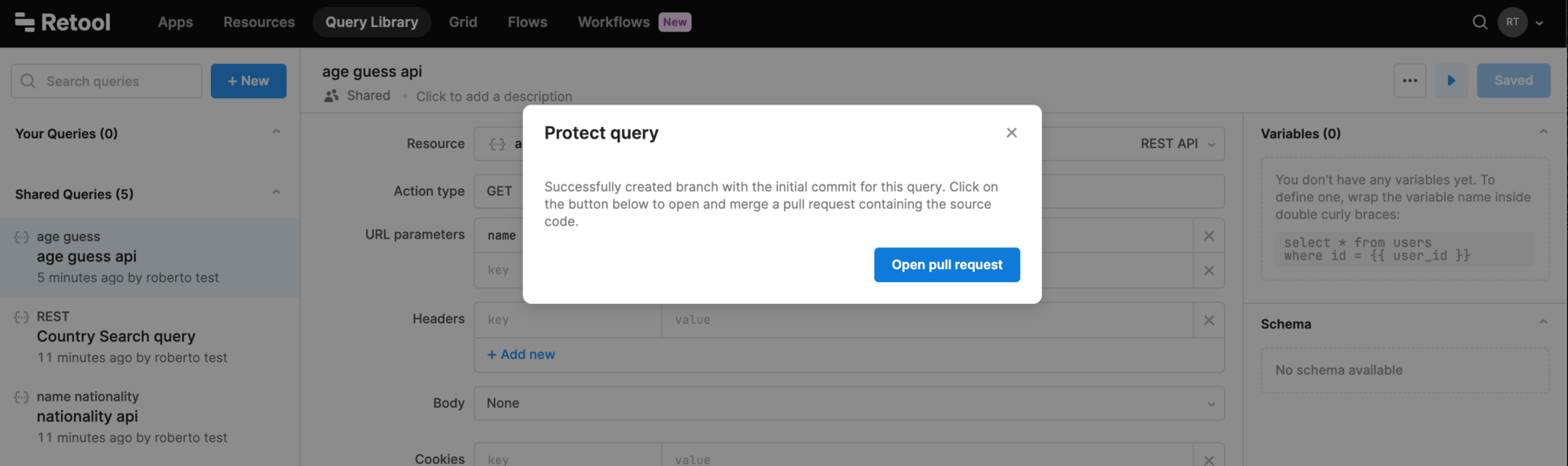Click the age guess api title
Image resolution: width=1568 pixels, height=466 pixels.
372,71
